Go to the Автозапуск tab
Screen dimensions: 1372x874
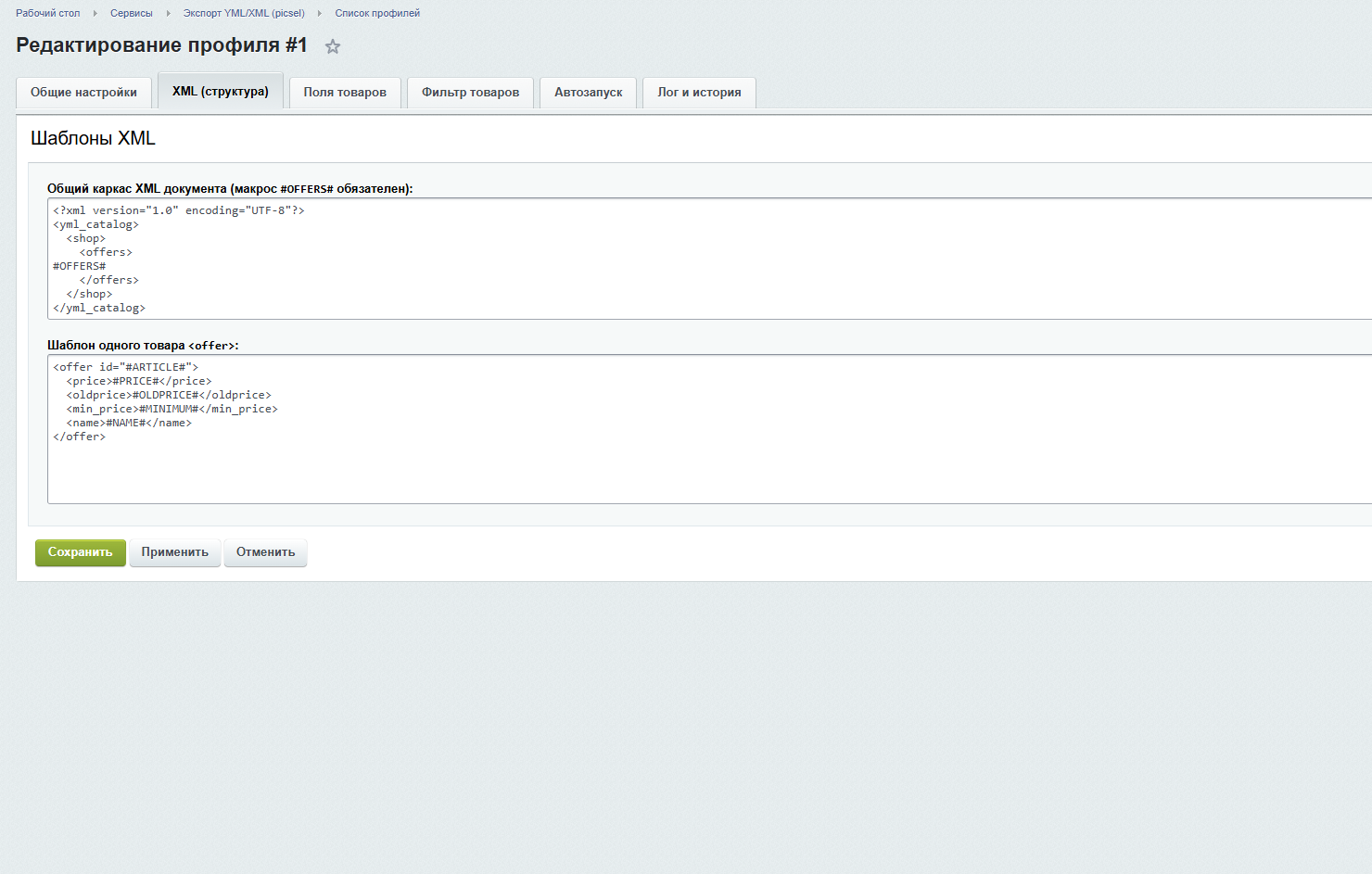pyautogui.click(x=589, y=93)
